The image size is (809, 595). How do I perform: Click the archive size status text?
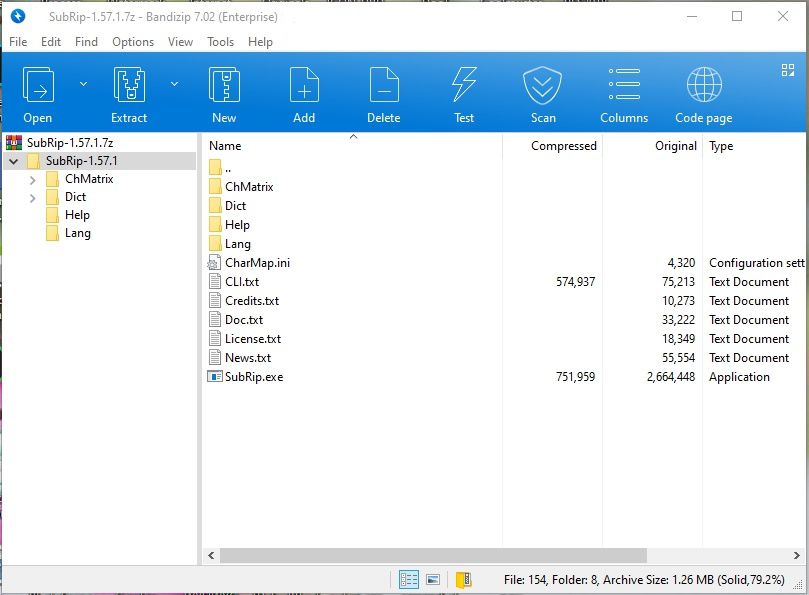[x=644, y=580]
